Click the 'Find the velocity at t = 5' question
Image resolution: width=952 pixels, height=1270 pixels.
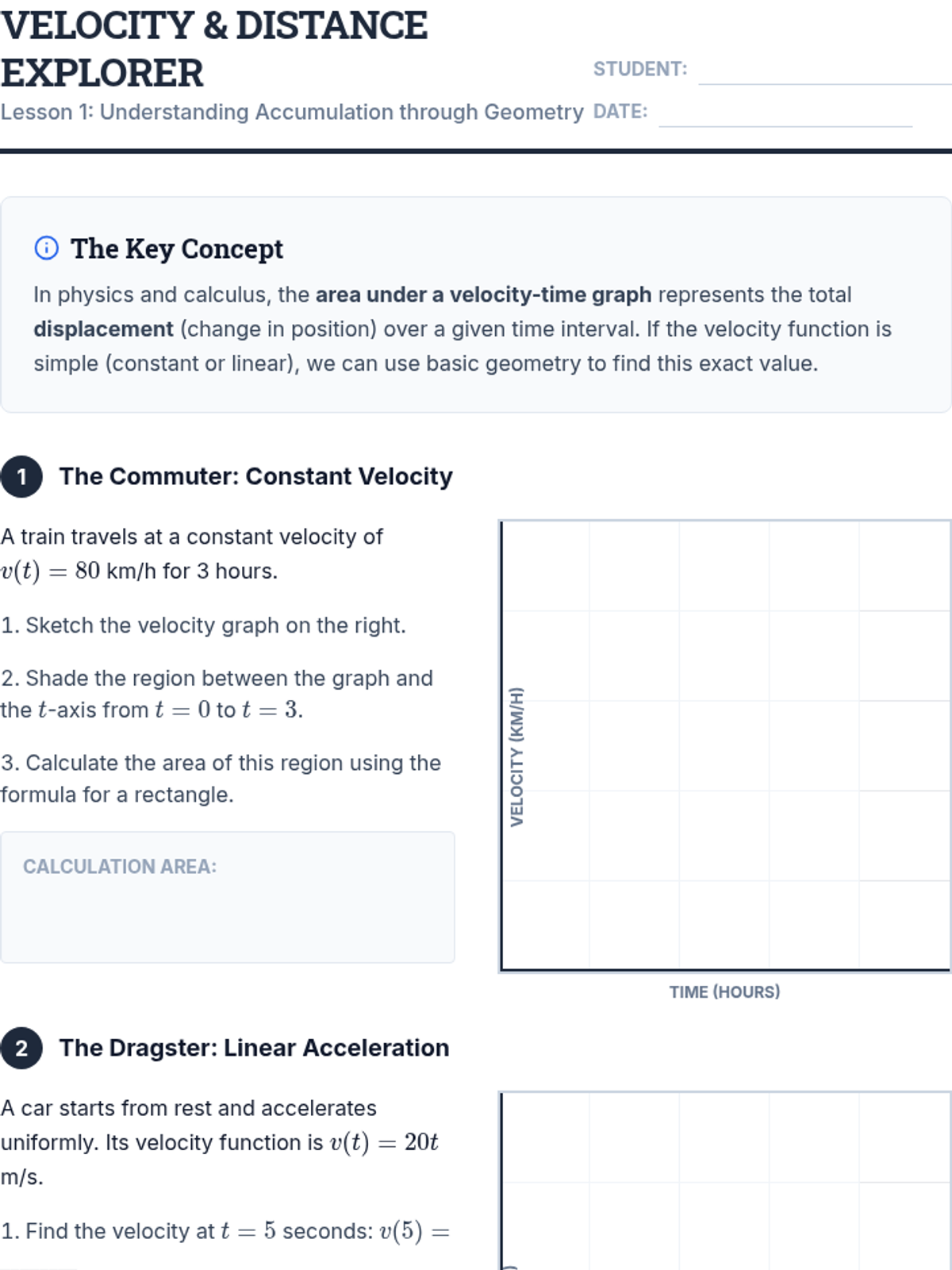coord(225,1231)
